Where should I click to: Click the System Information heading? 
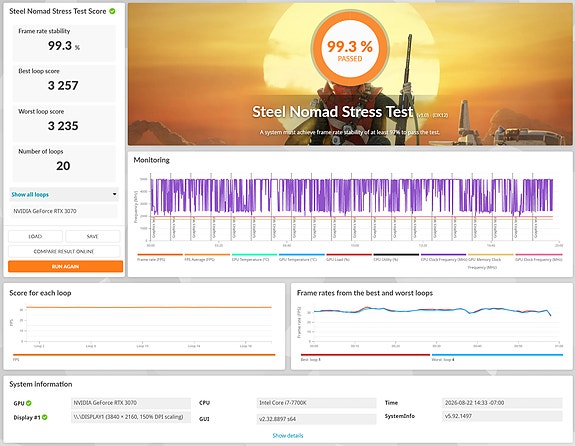(x=41, y=384)
